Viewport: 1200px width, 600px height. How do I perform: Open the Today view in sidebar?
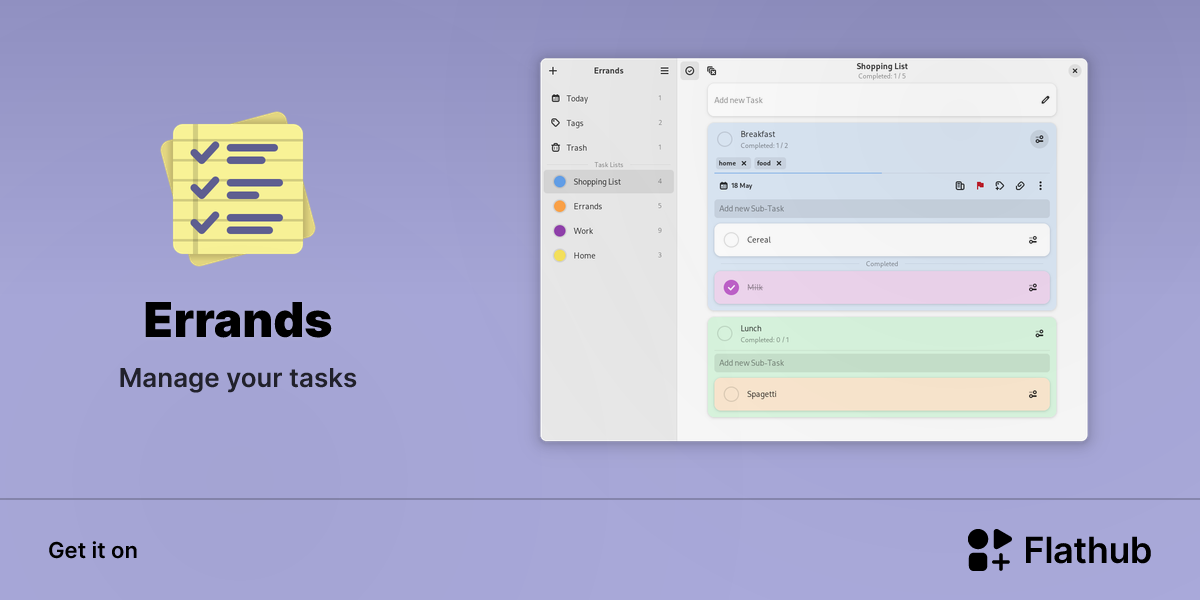tap(608, 98)
